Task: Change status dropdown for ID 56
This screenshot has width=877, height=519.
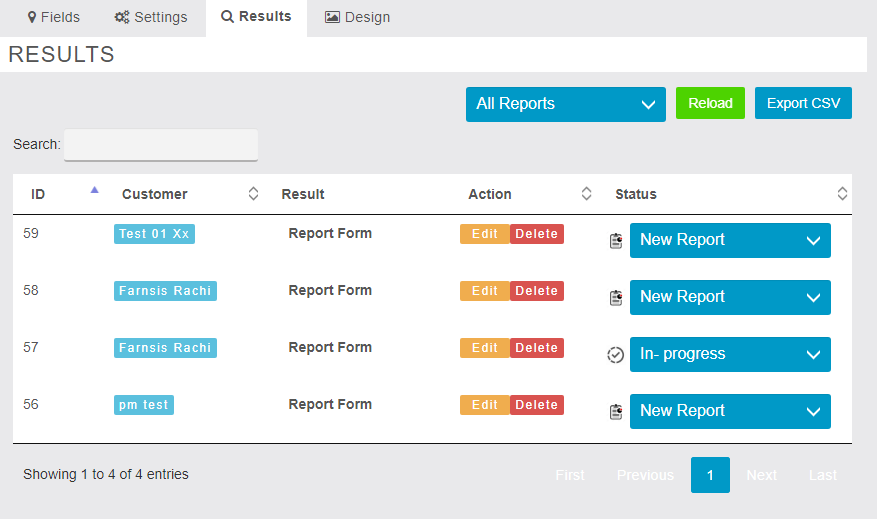Action: [730, 411]
